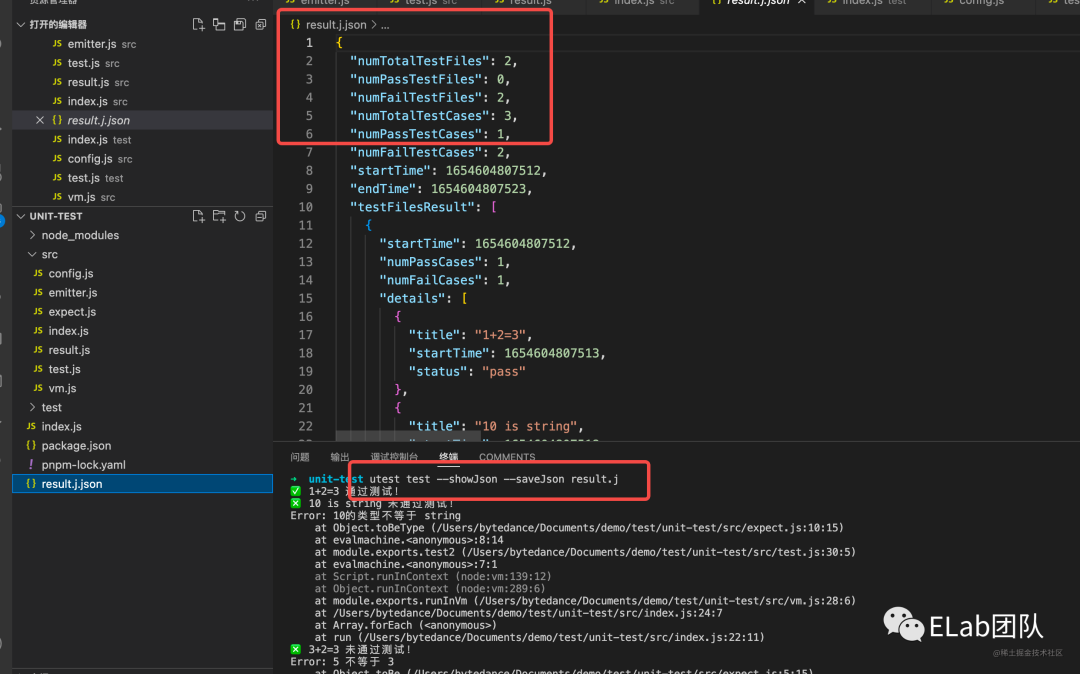Viewport: 1080px width, 674px height.
Task: Click New Untitled File icon in 打开的编辑器 header
Action: pos(198,25)
